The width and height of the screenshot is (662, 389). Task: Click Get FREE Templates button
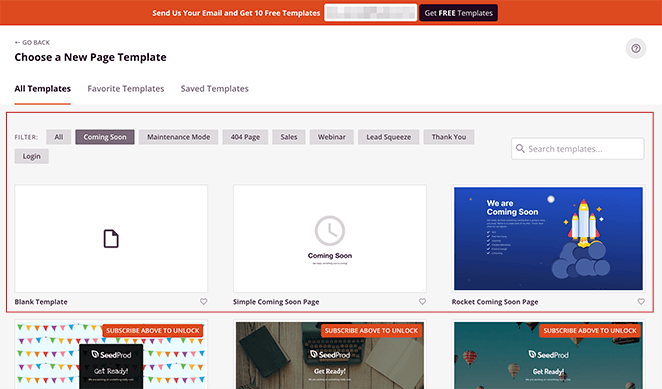pyautogui.click(x=459, y=13)
